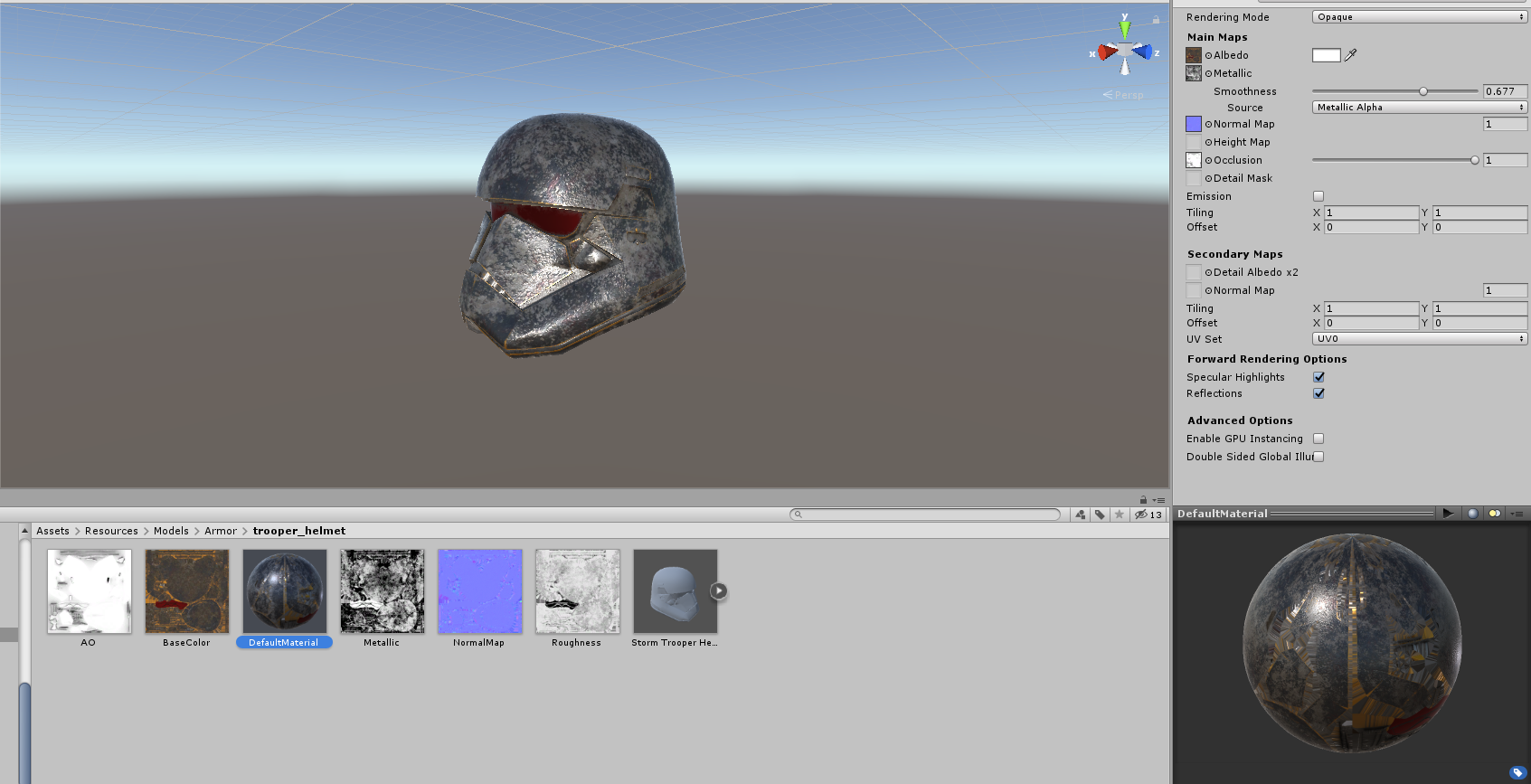Click the Occlusion texture slot thumbnail

pos(1194,160)
